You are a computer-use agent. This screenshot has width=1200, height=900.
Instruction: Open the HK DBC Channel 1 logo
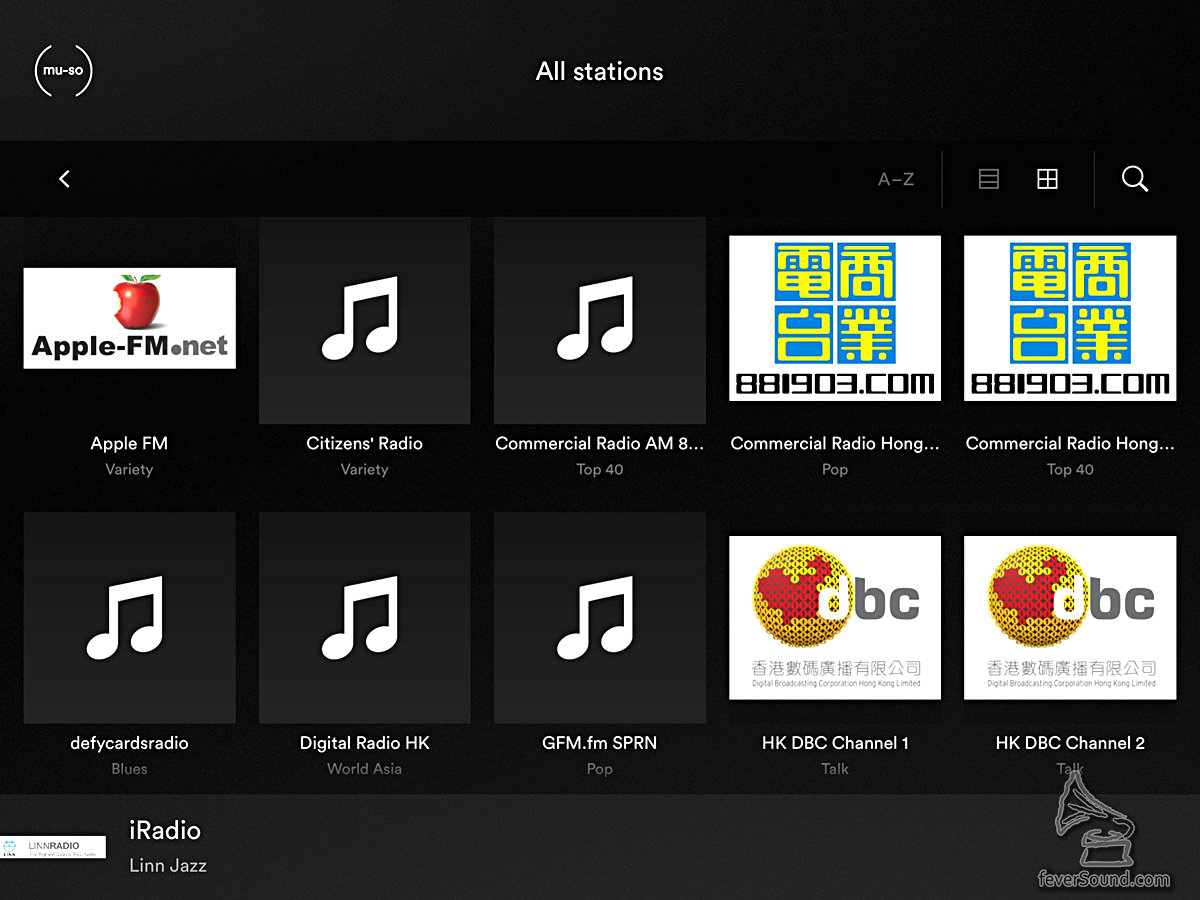point(835,618)
